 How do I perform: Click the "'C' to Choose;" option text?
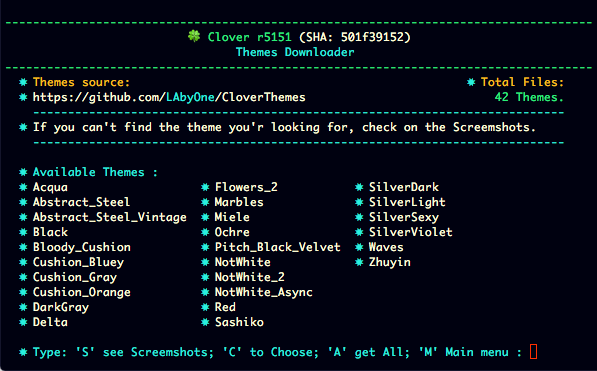tap(270, 352)
